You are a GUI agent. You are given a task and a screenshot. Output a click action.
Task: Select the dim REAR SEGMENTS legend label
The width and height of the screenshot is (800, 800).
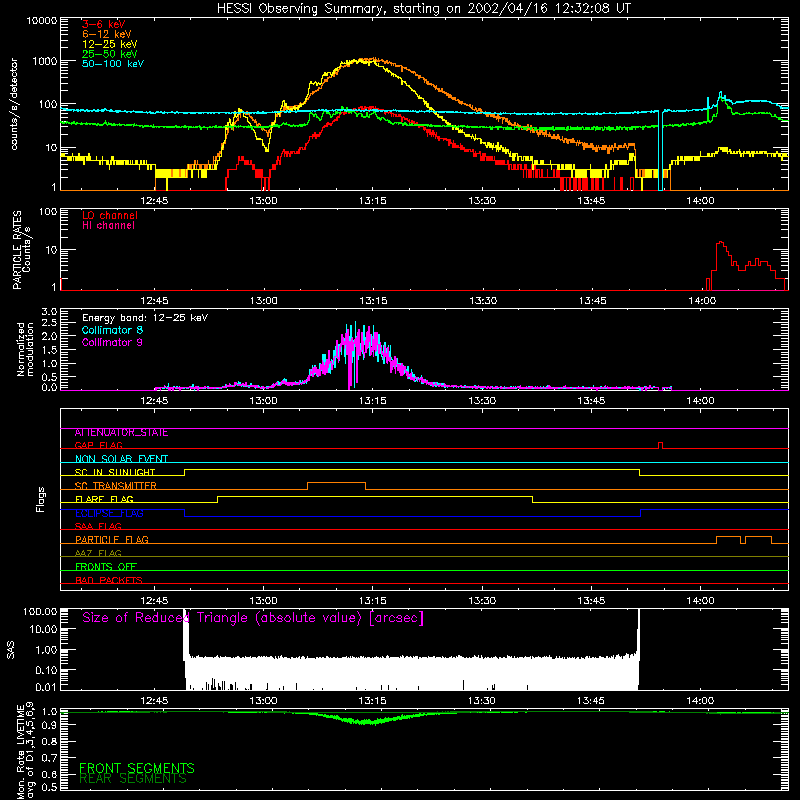(133, 779)
